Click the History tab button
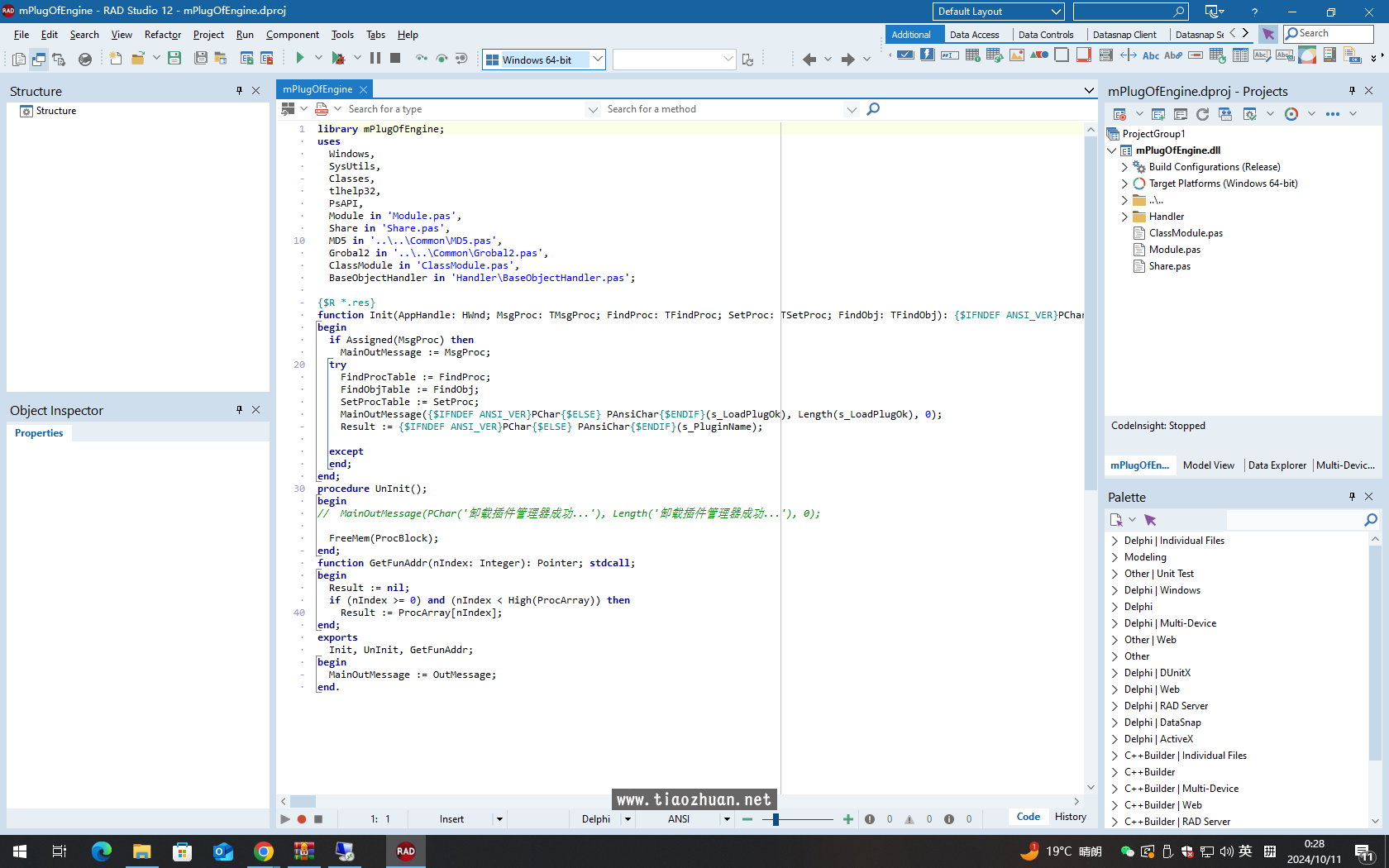This screenshot has height=868, width=1389. coord(1070,817)
